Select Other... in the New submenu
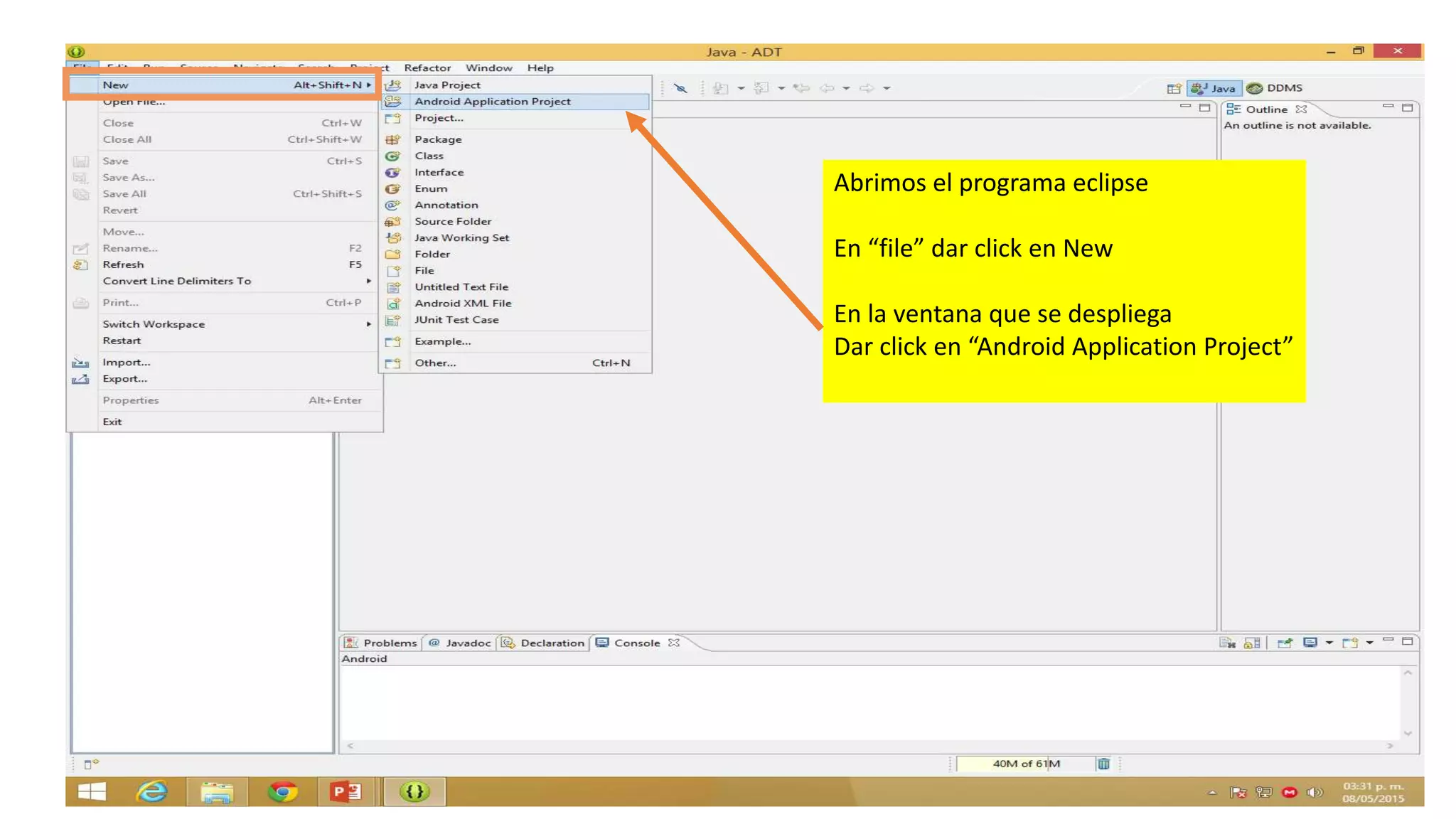The height and width of the screenshot is (819, 1456). [x=515, y=363]
